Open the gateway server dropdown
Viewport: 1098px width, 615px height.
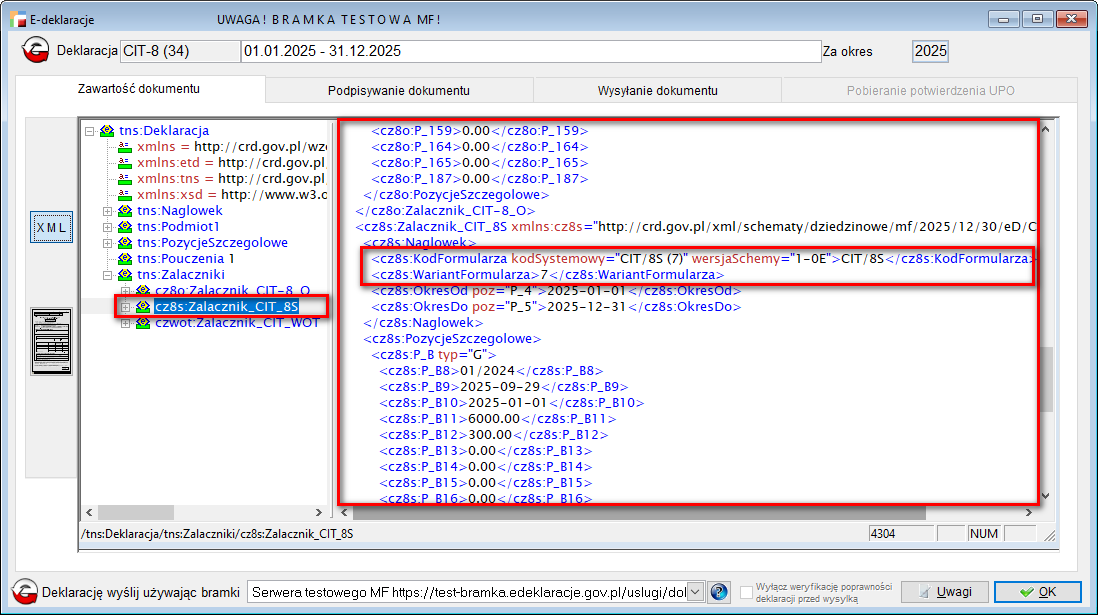(x=696, y=592)
